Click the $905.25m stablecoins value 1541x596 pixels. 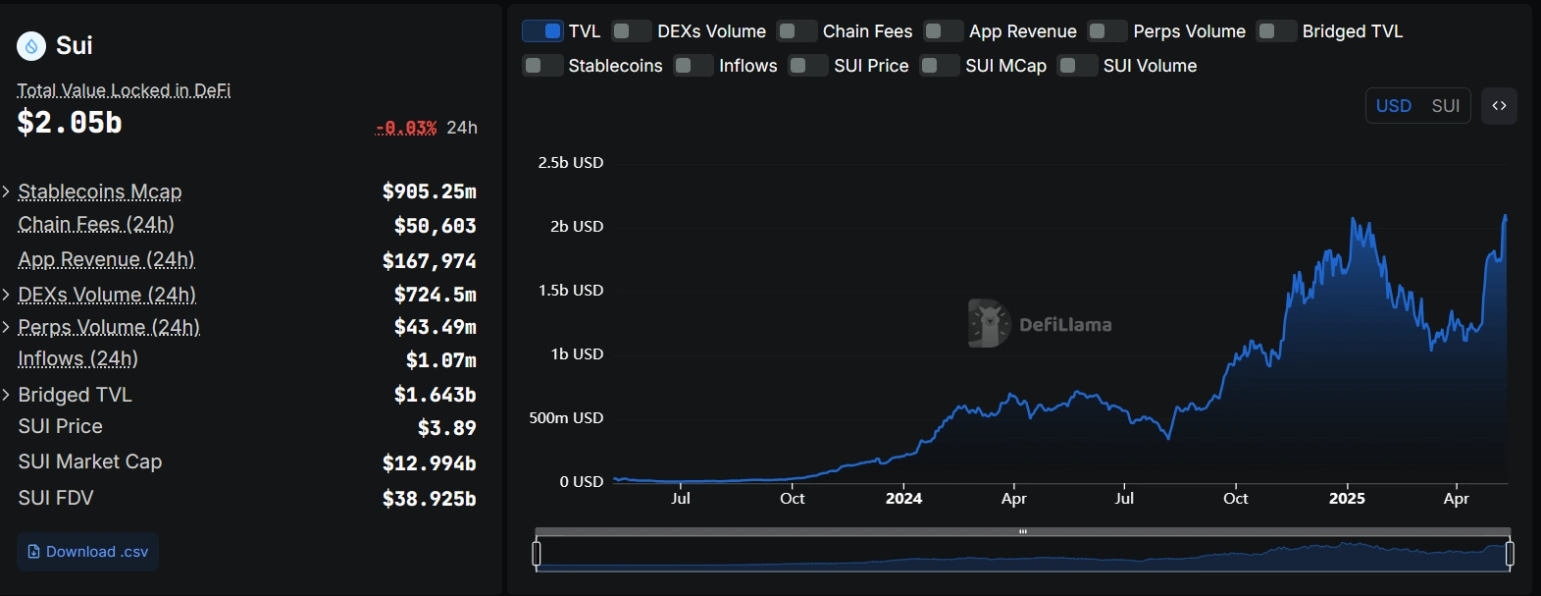[429, 191]
